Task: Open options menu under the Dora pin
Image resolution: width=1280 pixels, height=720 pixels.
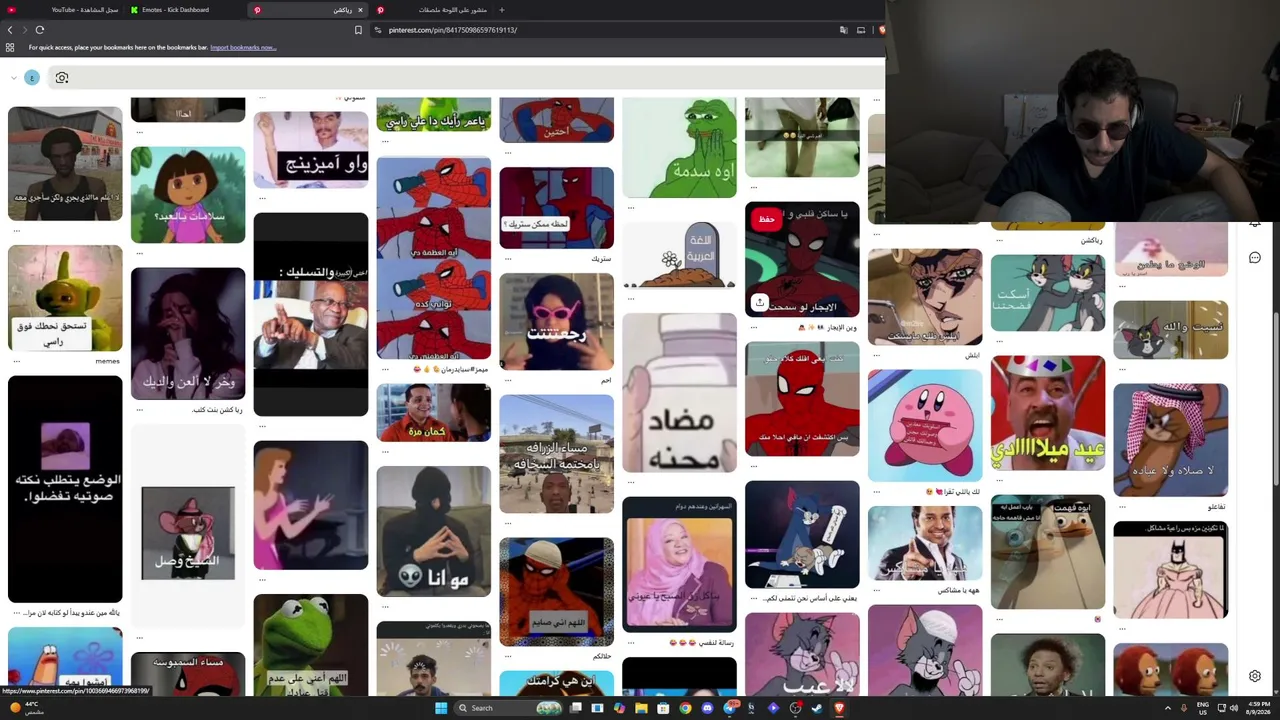Action: point(139,252)
